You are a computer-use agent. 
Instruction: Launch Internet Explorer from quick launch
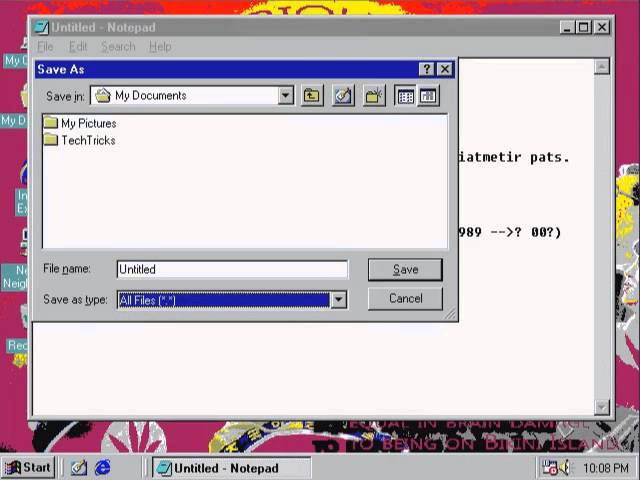[102, 468]
